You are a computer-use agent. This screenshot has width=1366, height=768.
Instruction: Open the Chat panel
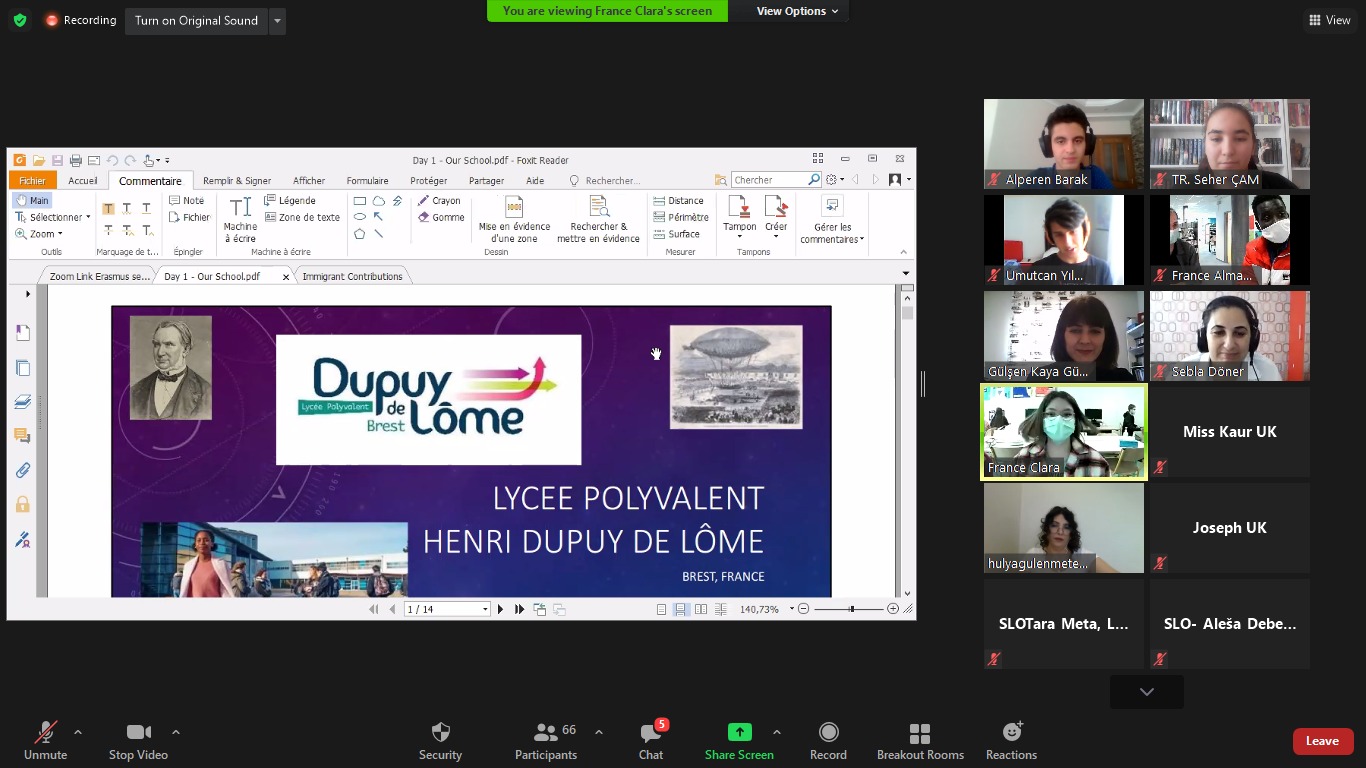click(651, 742)
